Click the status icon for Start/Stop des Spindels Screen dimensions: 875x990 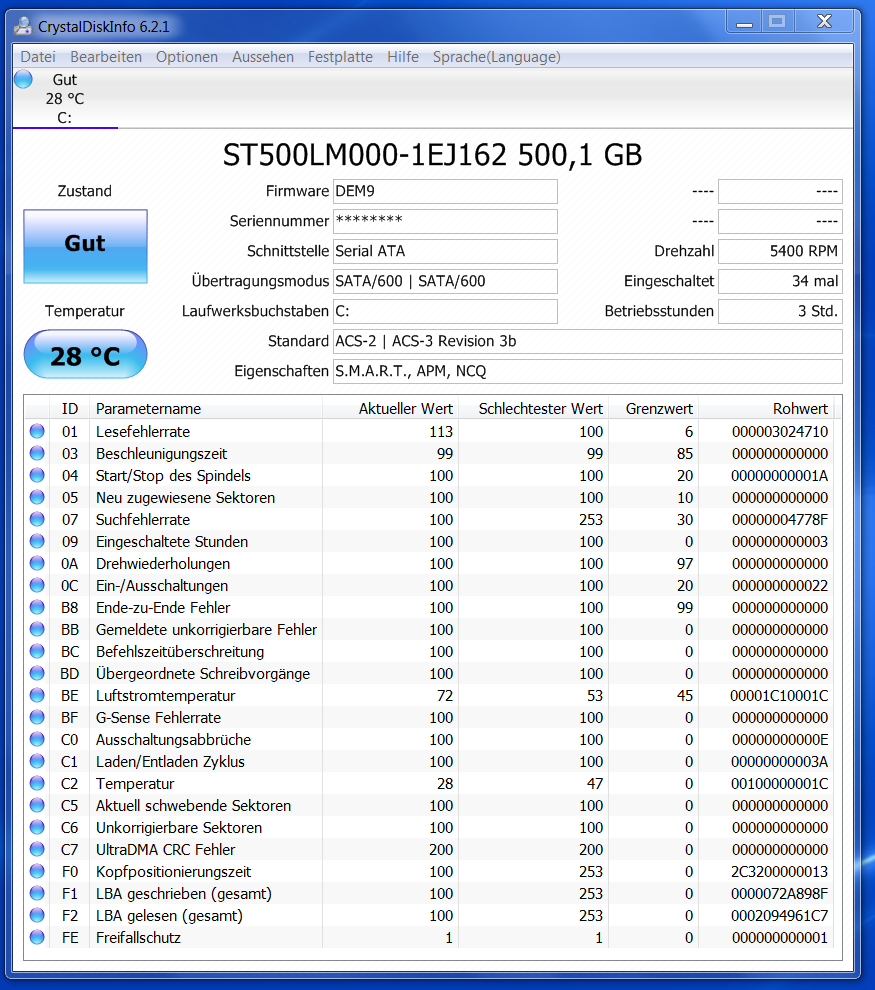pyautogui.click(x=37, y=475)
